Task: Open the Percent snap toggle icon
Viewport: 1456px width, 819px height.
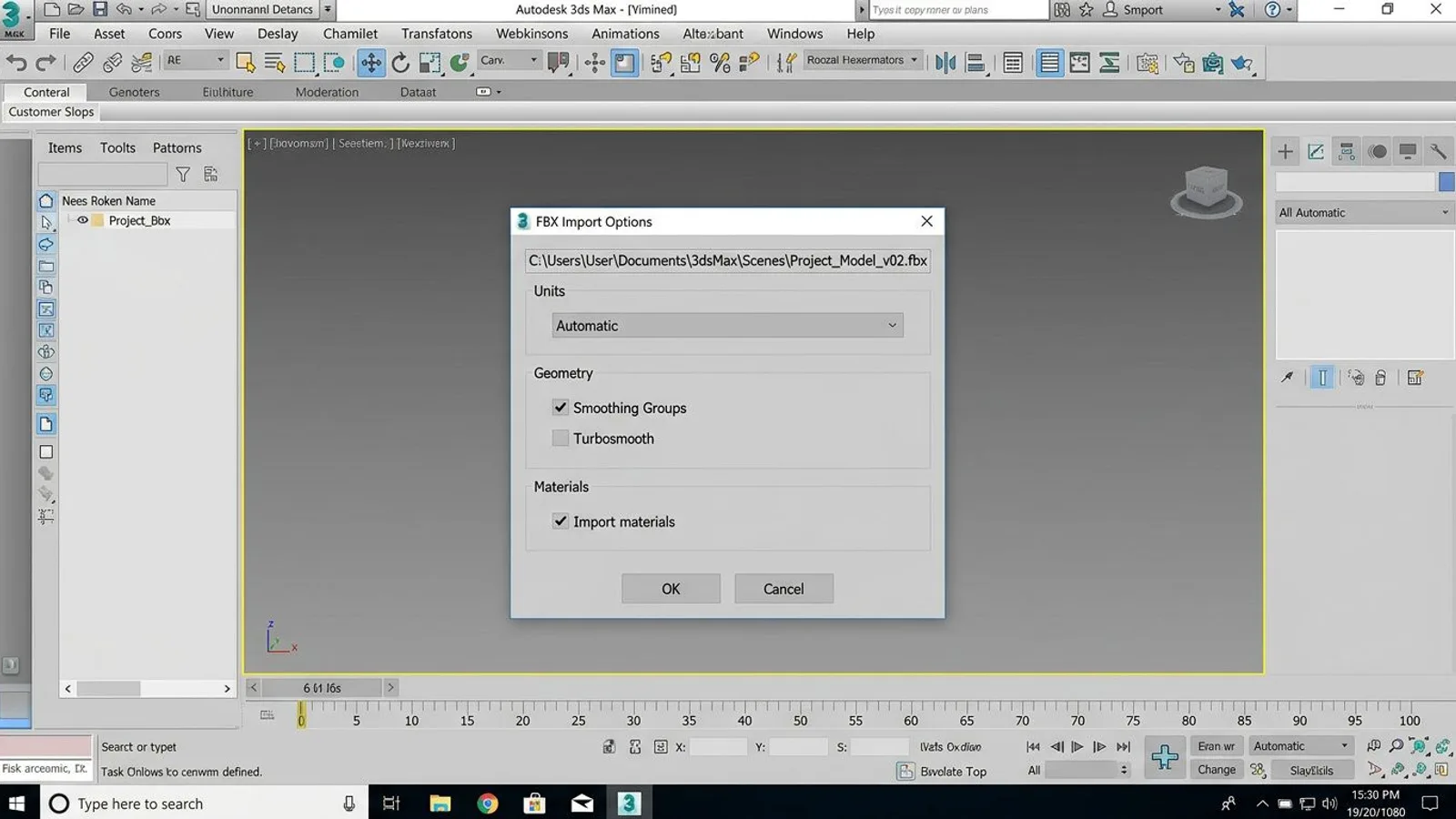Action: 720,63
